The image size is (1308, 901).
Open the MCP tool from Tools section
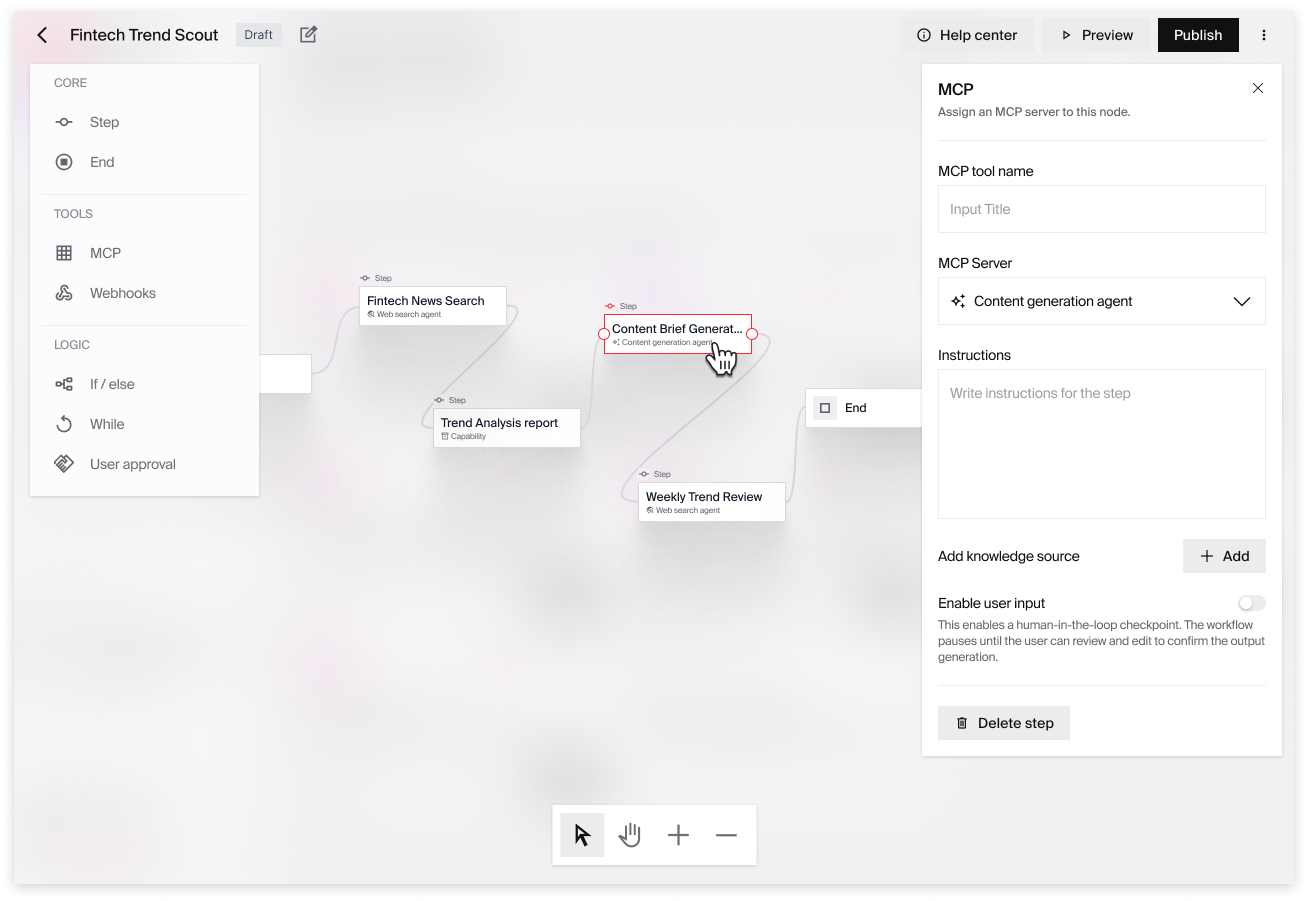click(103, 252)
